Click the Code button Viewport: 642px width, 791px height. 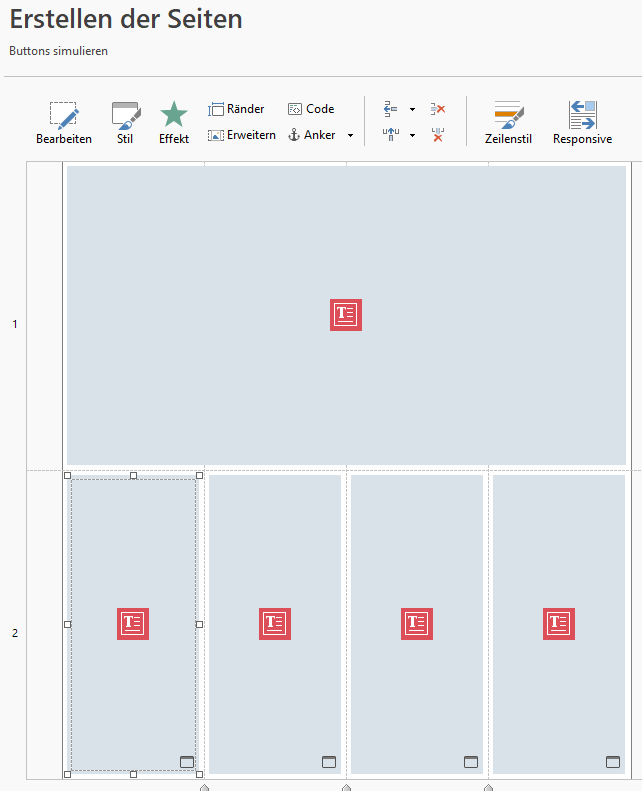tap(311, 109)
